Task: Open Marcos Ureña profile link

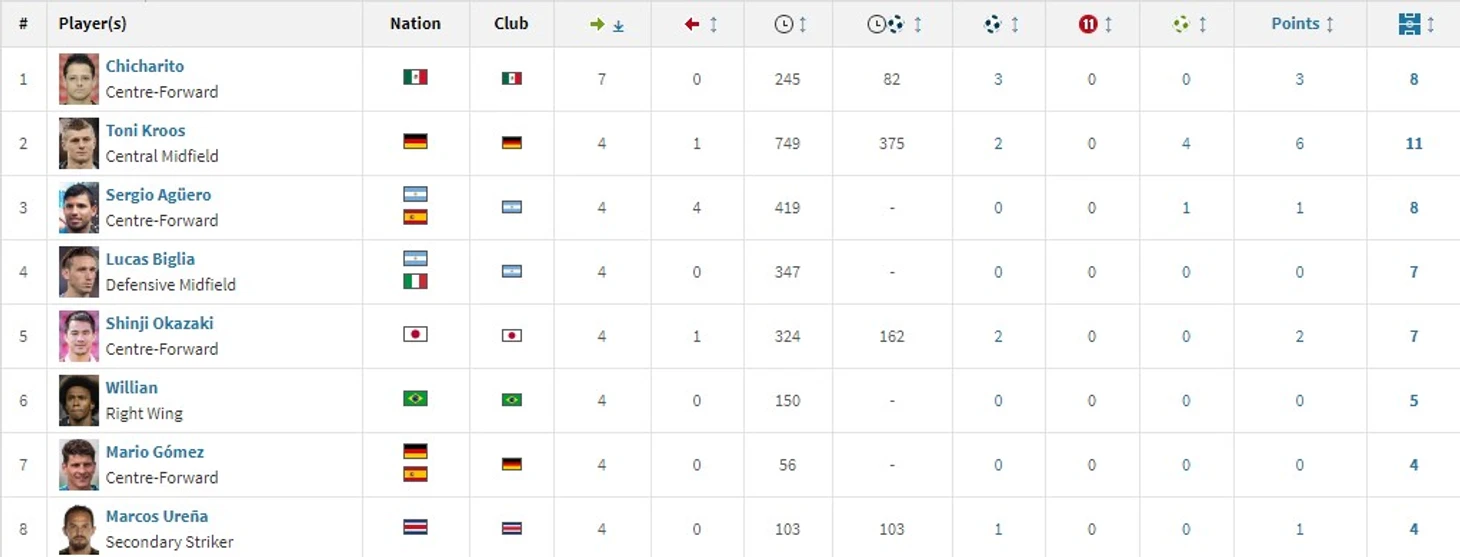Action: coord(157,516)
